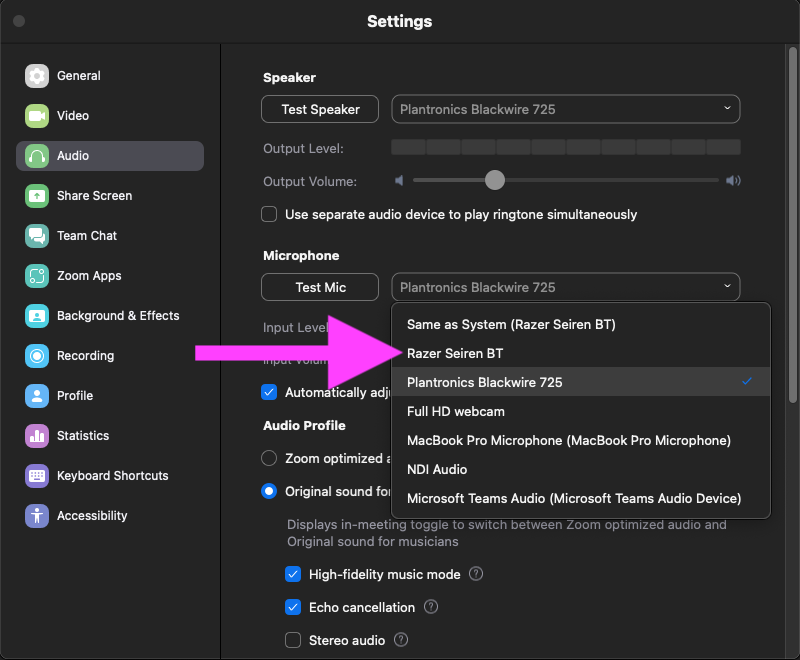Uncheck Automatically adjust microphone volume

click(269, 392)
